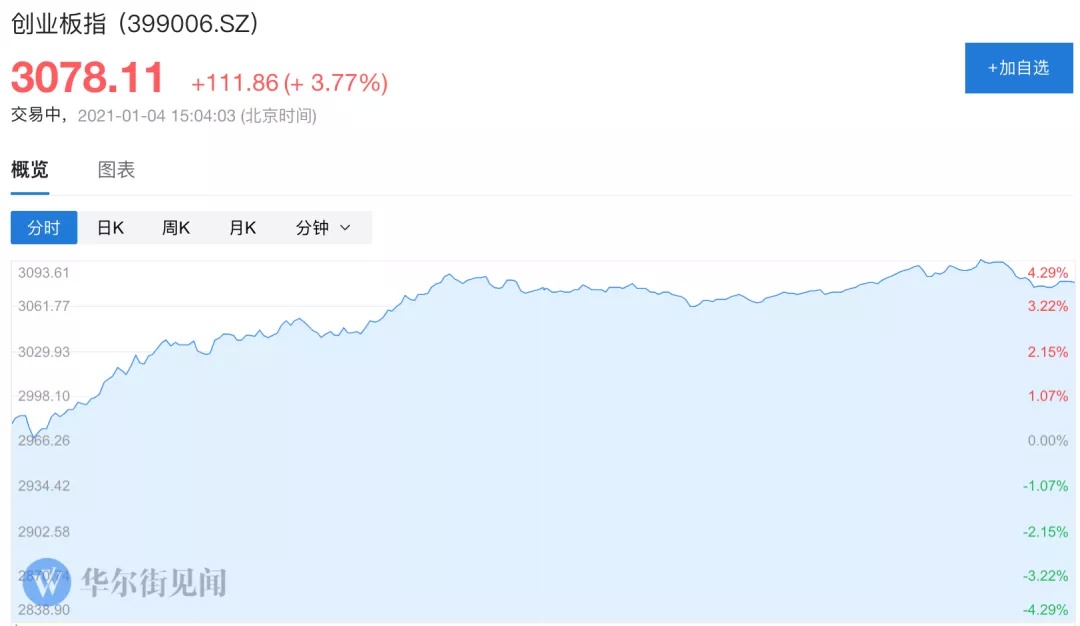Click the 华尔街见闻 watermark text
The image size is (1080, 626).
(154, 583)
